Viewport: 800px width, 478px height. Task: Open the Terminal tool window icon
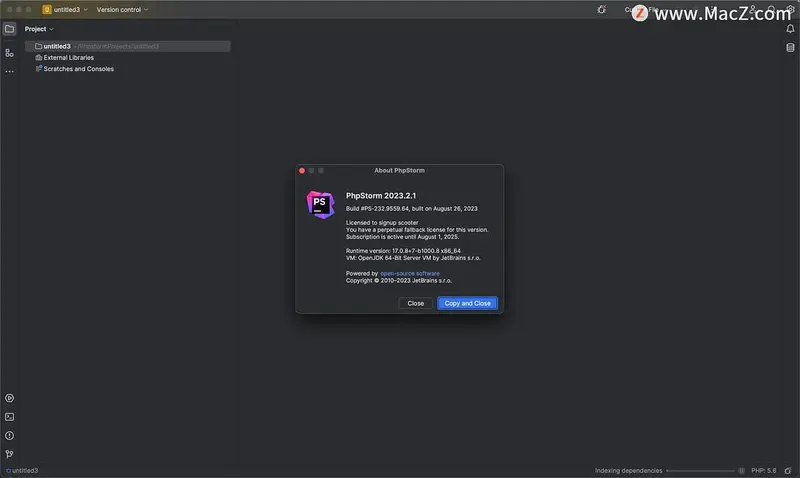[x=10, y=417]
